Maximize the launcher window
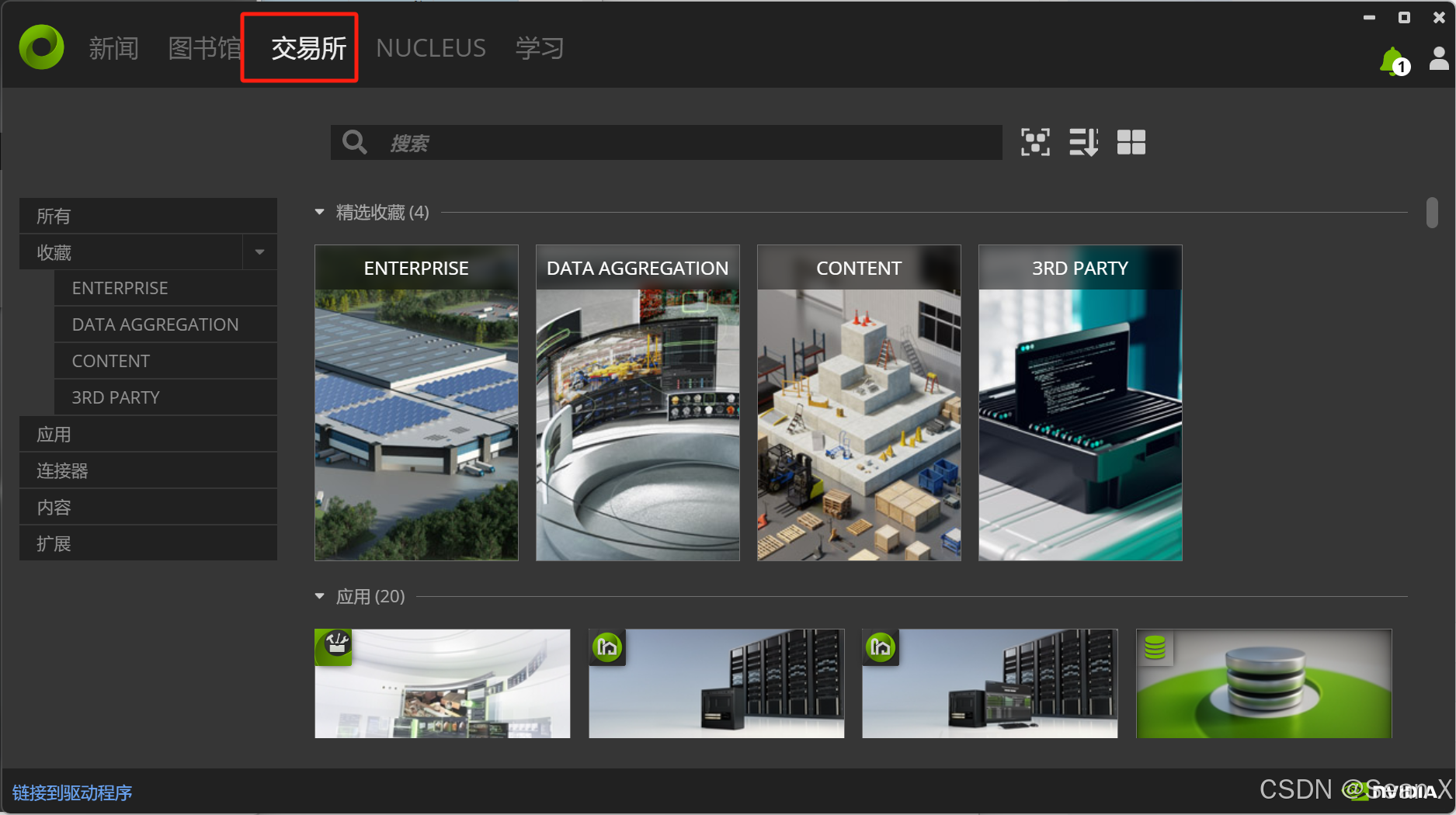Image resolution: width=1456 pixels, height=815 pixels. (1404, 17)
